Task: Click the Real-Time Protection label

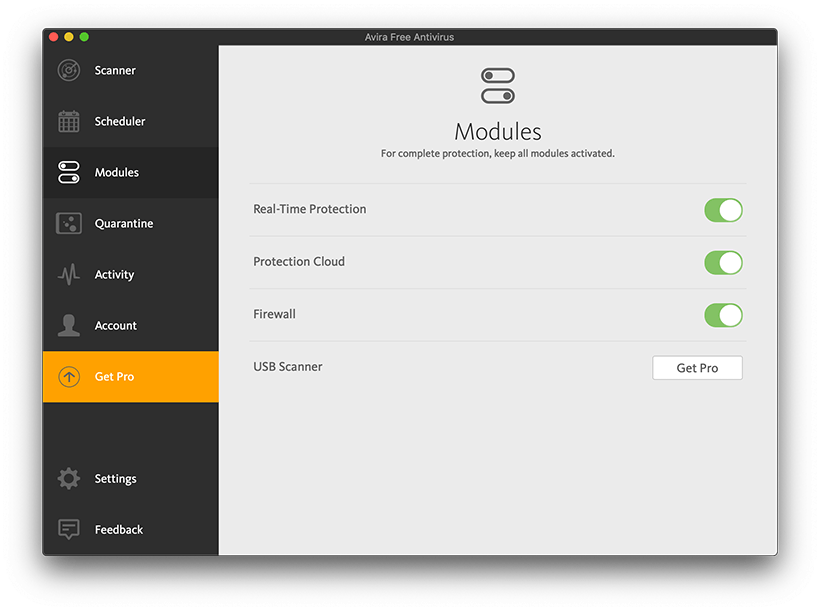Action: 310,209
